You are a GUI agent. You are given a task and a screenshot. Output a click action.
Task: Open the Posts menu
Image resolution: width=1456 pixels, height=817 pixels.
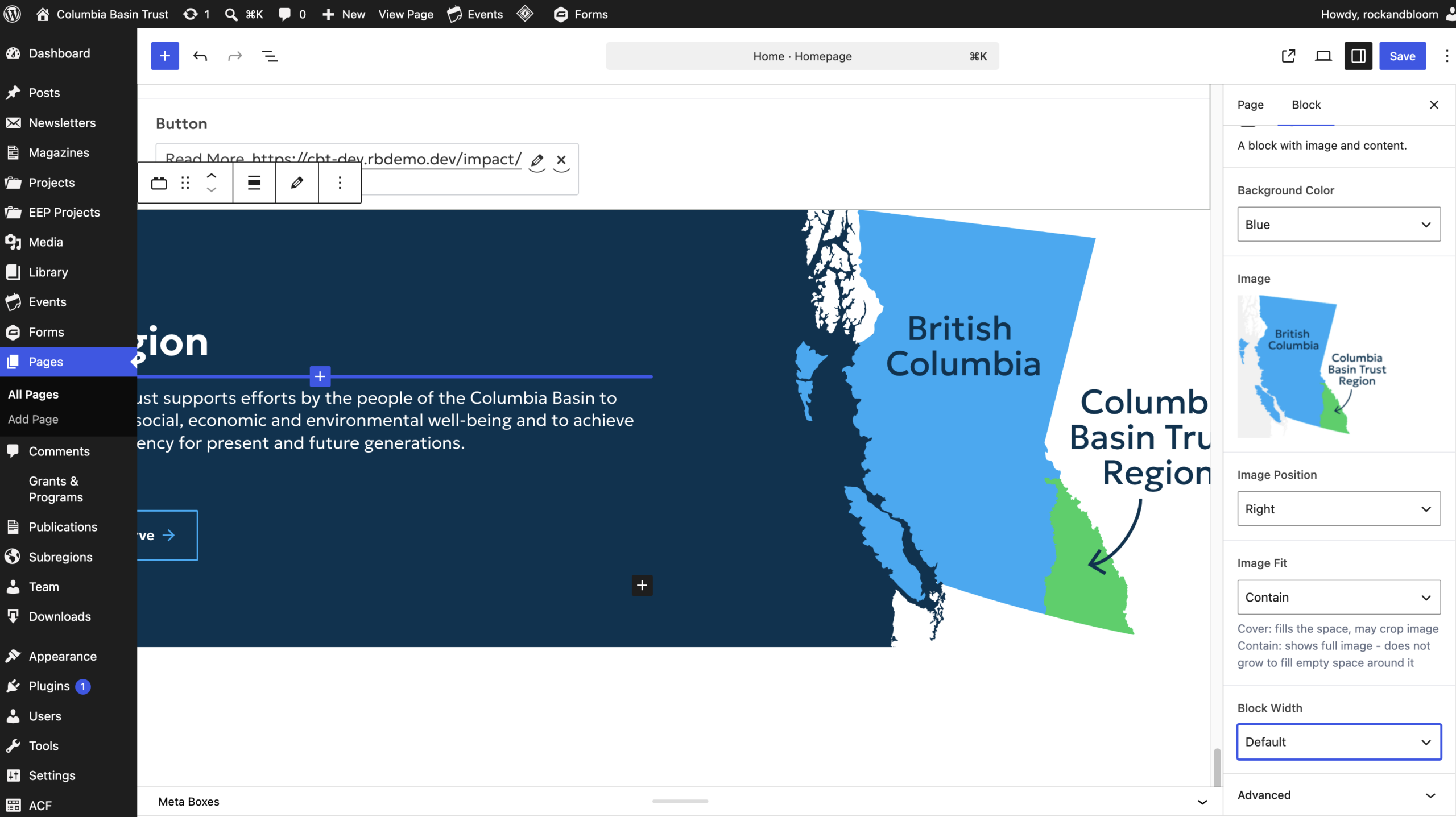click(x=44, y=93)
